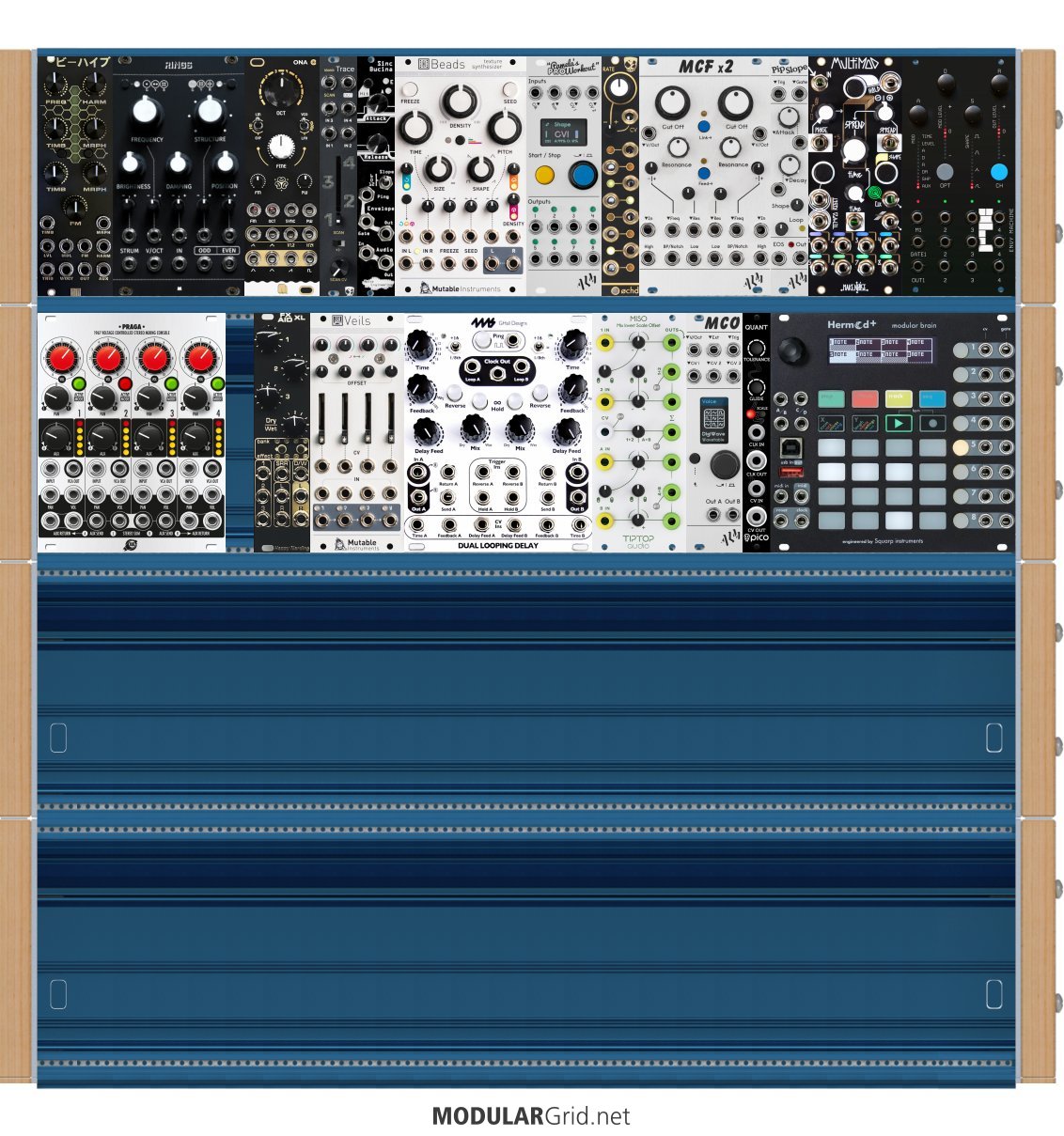The image size is (1064, 1136).
Task: Click the Hermod+ encoder knob
Action: (x=794, y=350)
